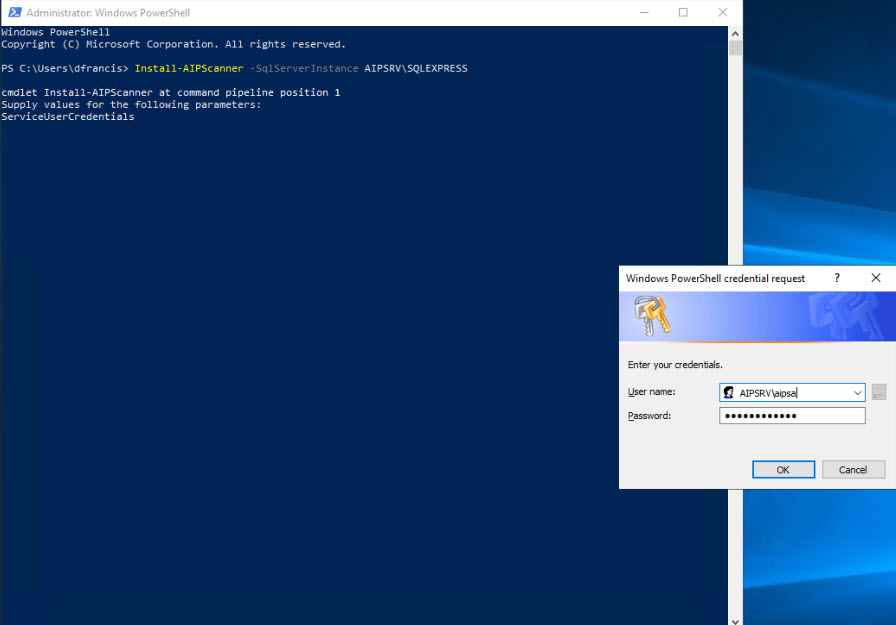The height and width of the screenshot is (625, 896).
Task: Minimize the PowerShell window
Action: [x=644, y=12]
